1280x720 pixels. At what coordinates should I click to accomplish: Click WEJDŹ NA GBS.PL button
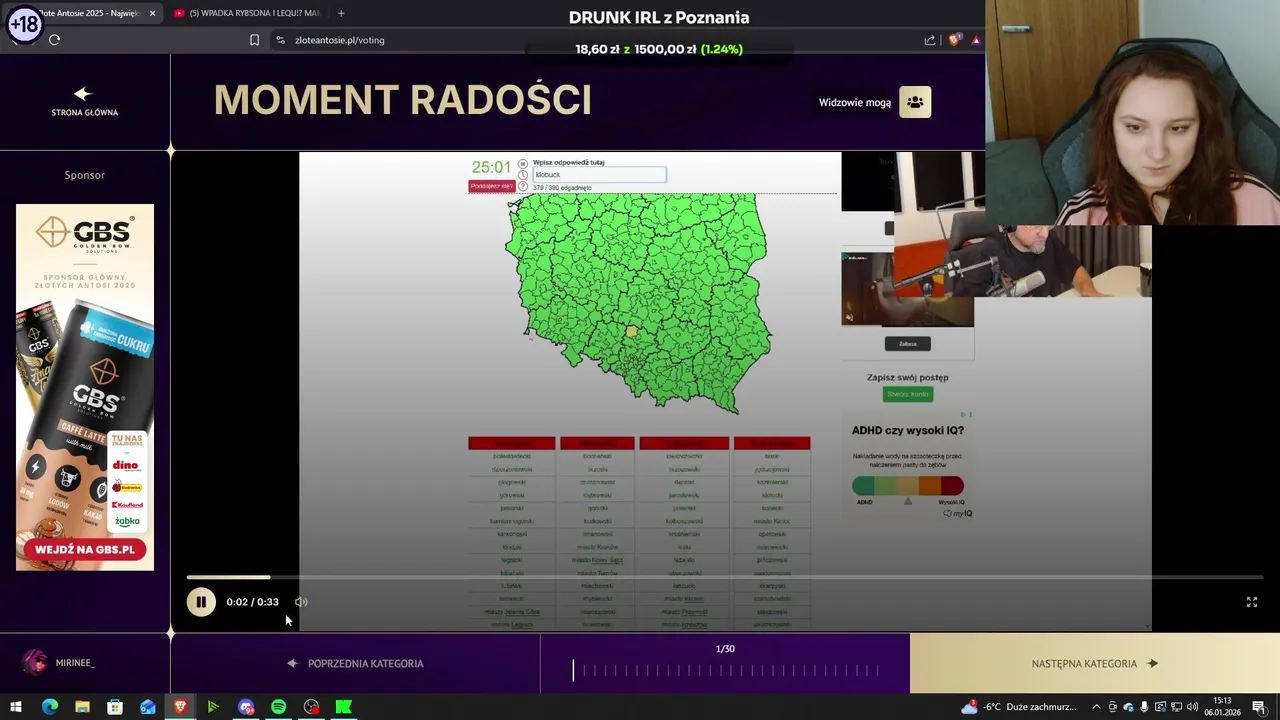tap(85, 549)
